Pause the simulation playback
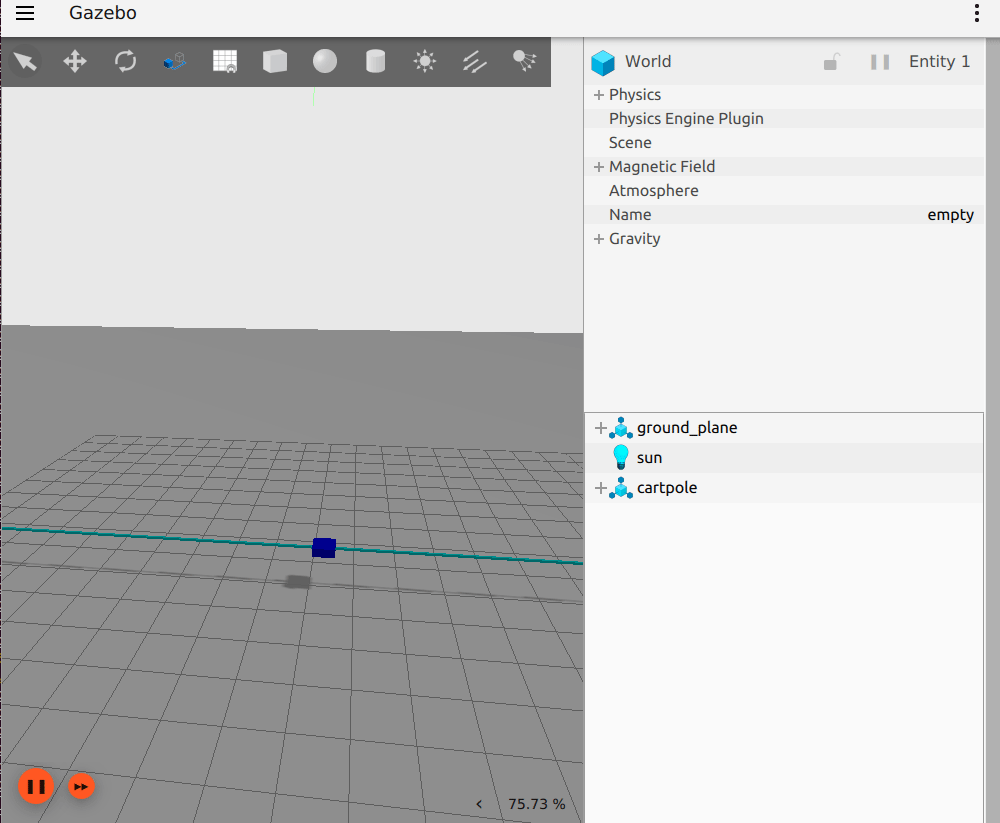Screen dimensions: 1000x823 click(x=36, y=786)
